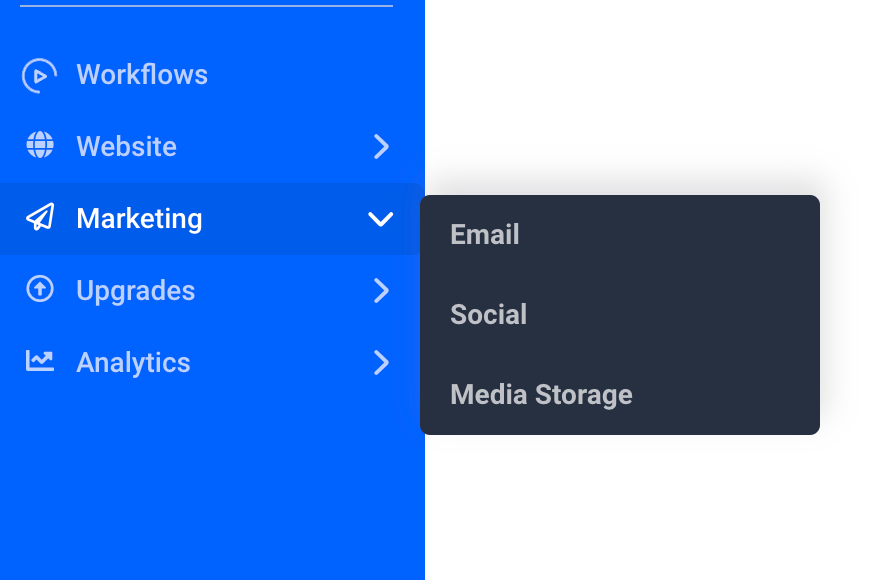Click the divider line above Workflows
This screenshot has height=580, width=894.
point(206,6)
